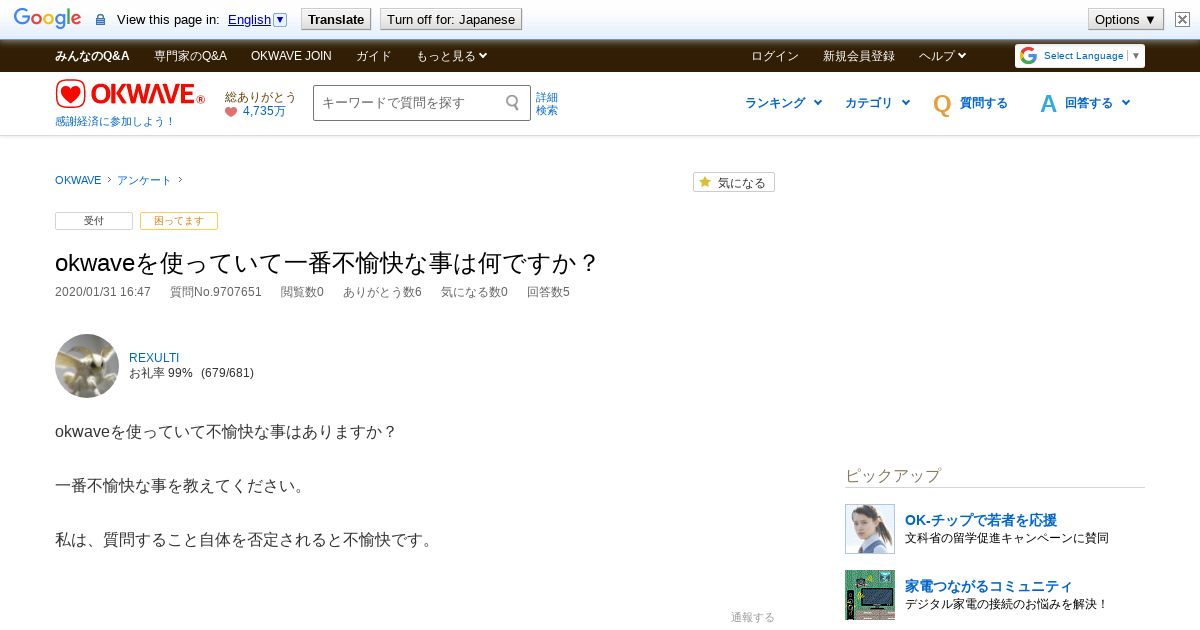1200x630 pixels.
Task: Click 気になる数0 count text
Action: point(474,292)
